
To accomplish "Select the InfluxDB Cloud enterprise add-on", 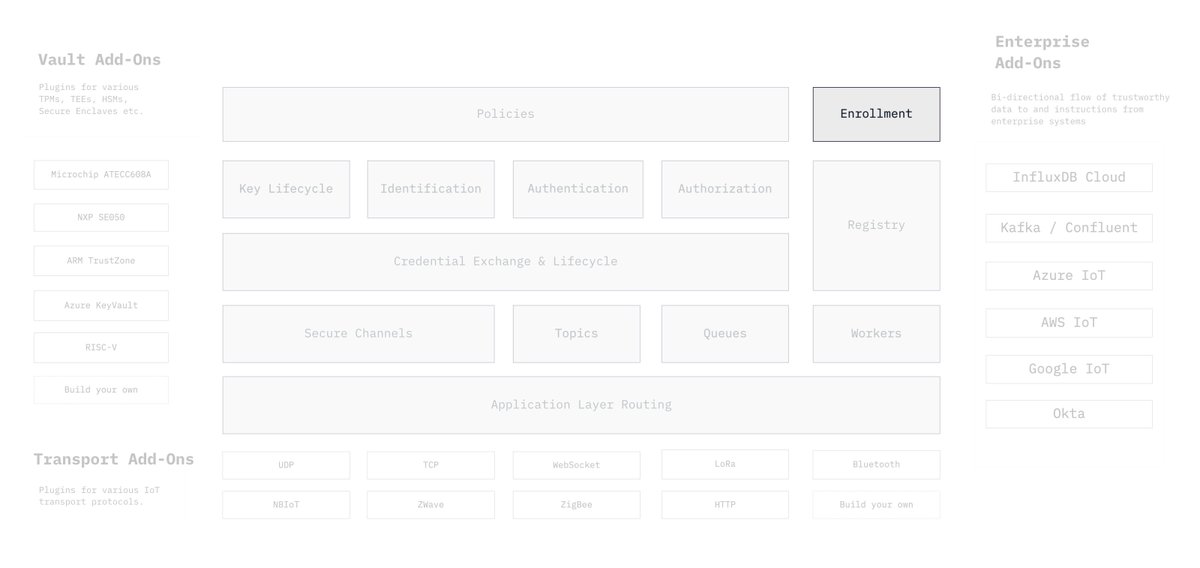I will pos(1069,178).
